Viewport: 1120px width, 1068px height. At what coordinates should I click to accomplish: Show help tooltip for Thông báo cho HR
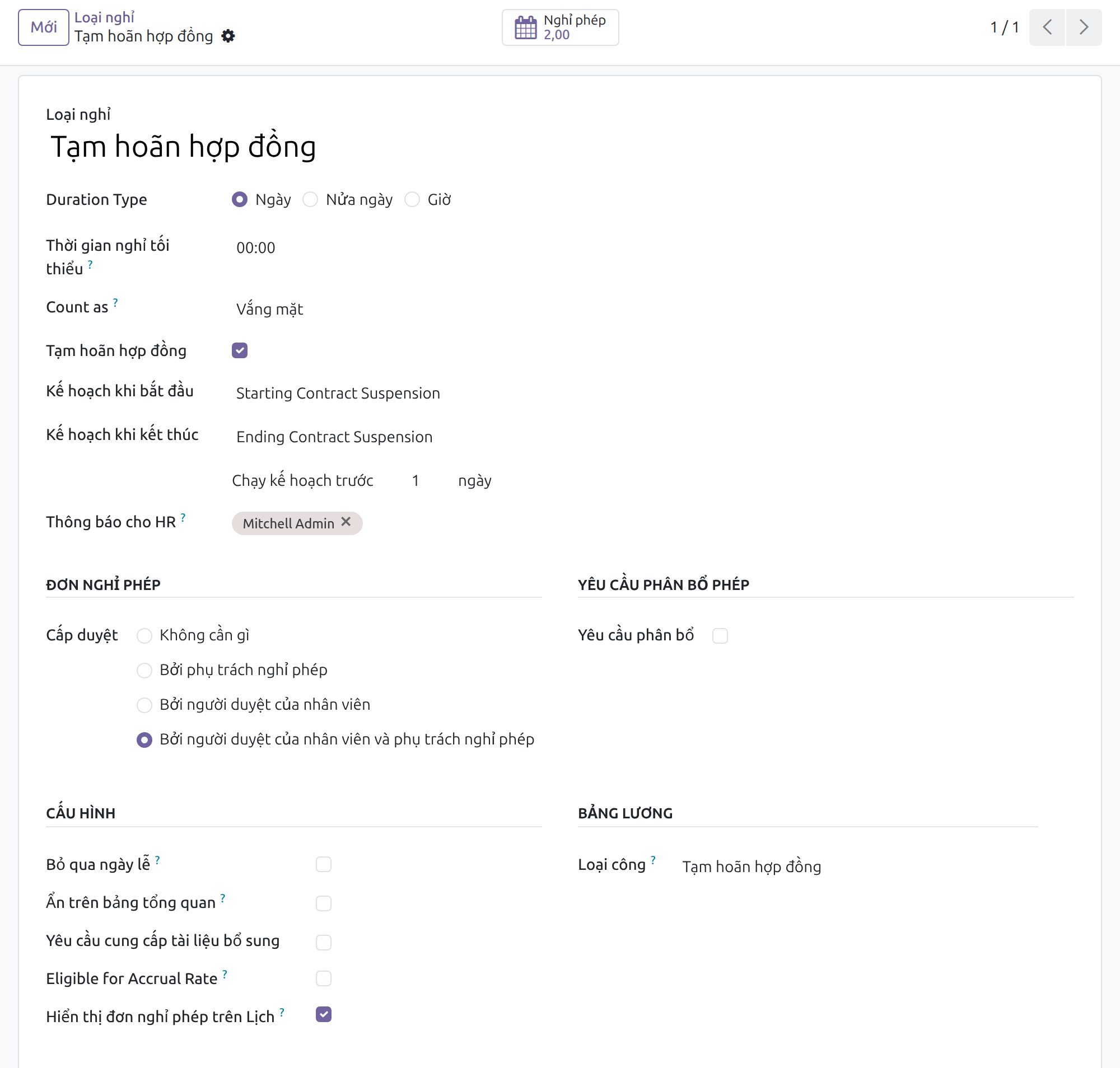click(183, 518)
